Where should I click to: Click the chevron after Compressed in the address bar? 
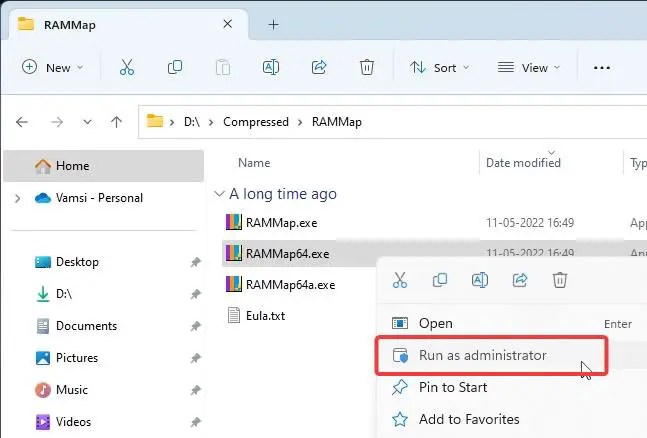pyautogui.click(x=300, y=122)
